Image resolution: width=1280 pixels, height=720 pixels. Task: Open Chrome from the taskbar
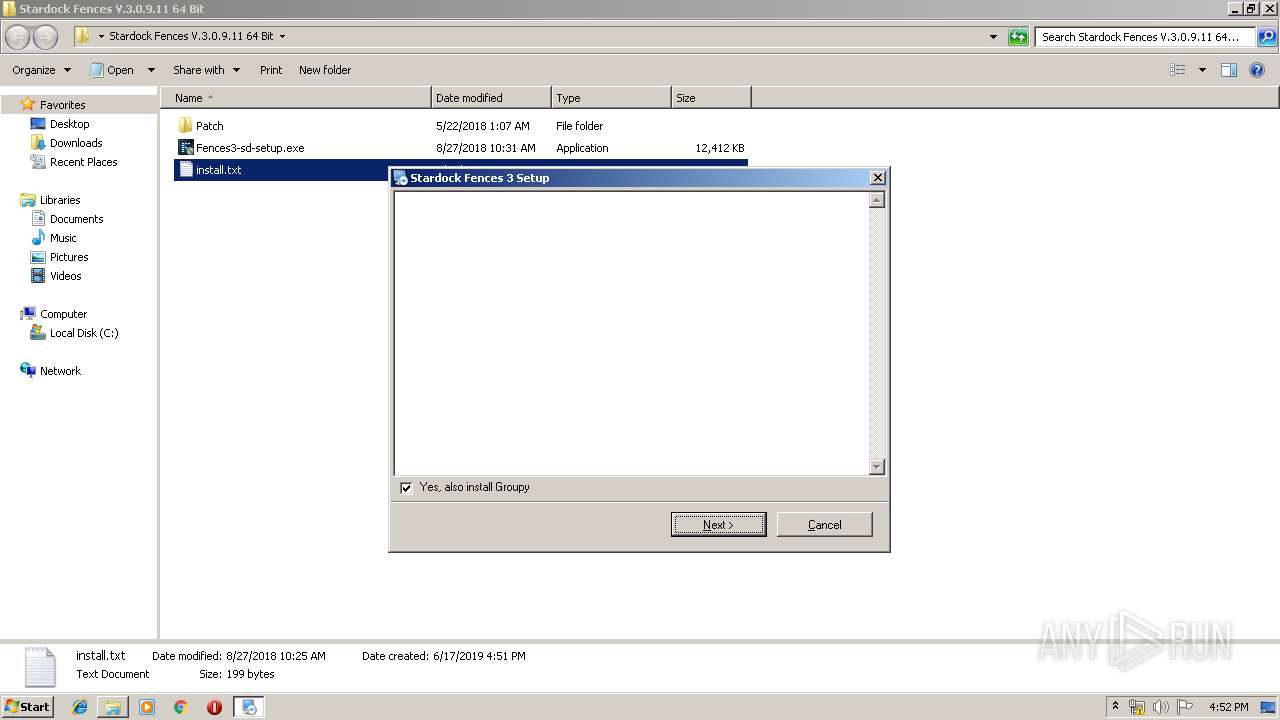coord(180,707)
